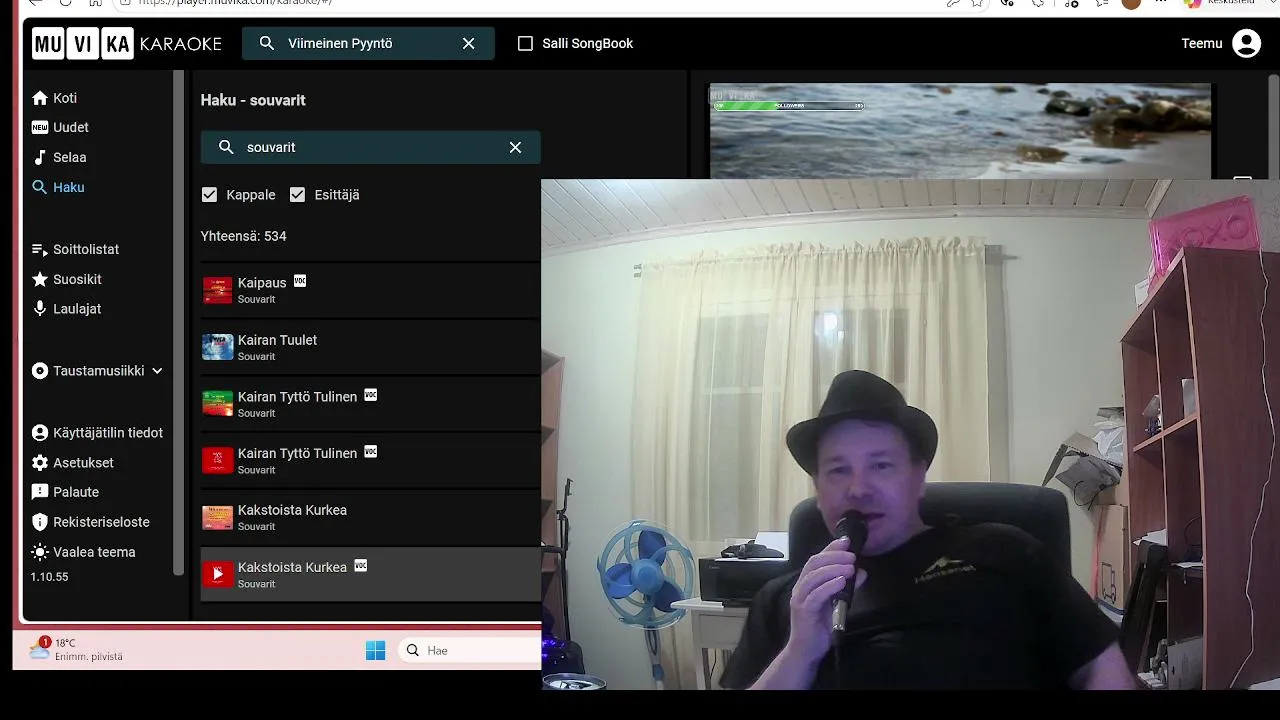
Task: Click the magnifier beside souvarit
Action: pyautogui.click(x=226, y=147)
